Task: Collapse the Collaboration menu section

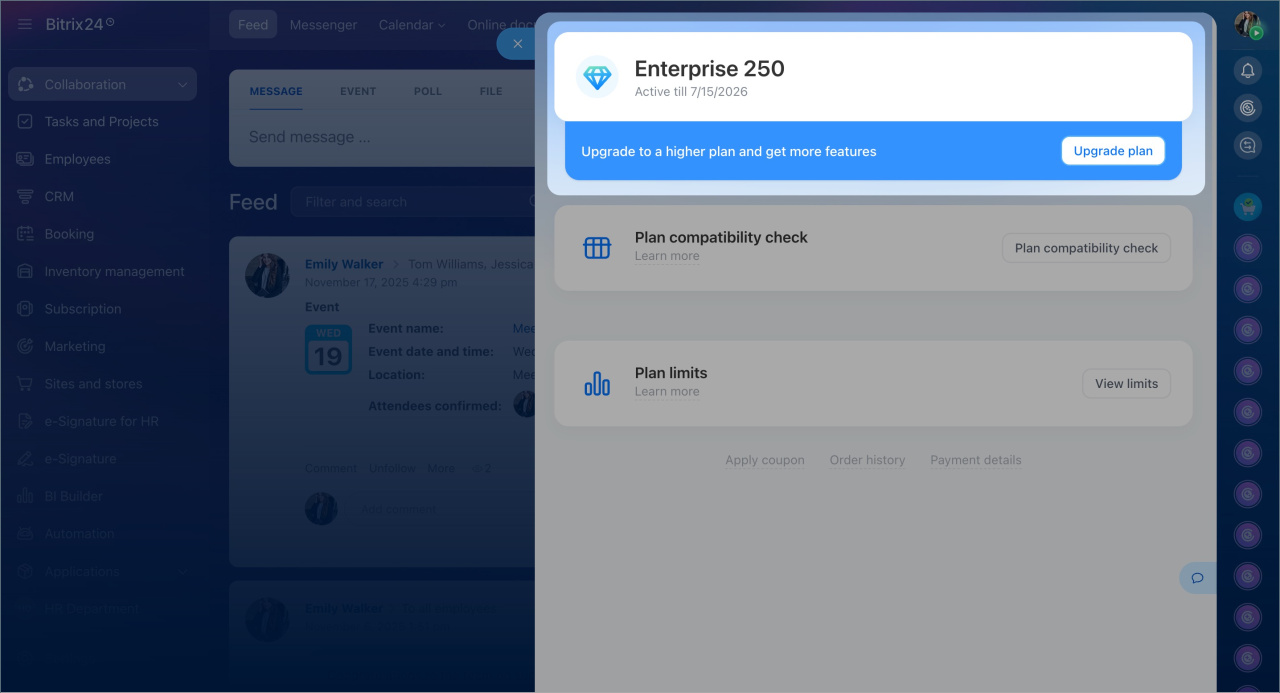Action: point(182,85)
